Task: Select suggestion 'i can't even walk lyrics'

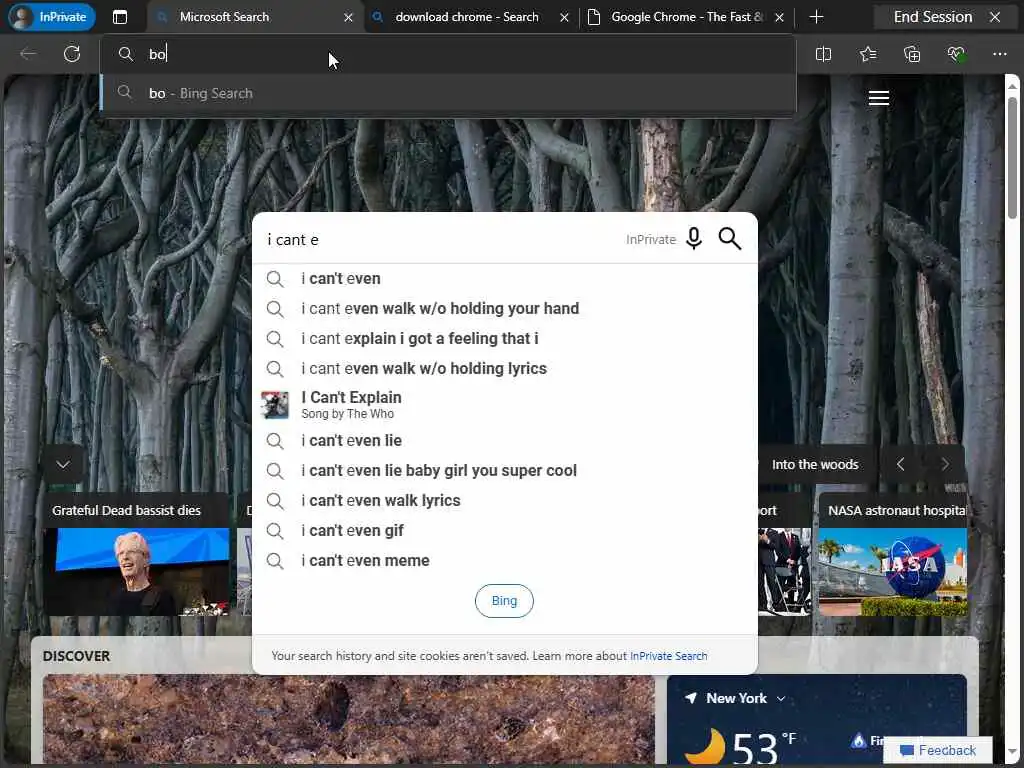Action: [x=504, y=501]
